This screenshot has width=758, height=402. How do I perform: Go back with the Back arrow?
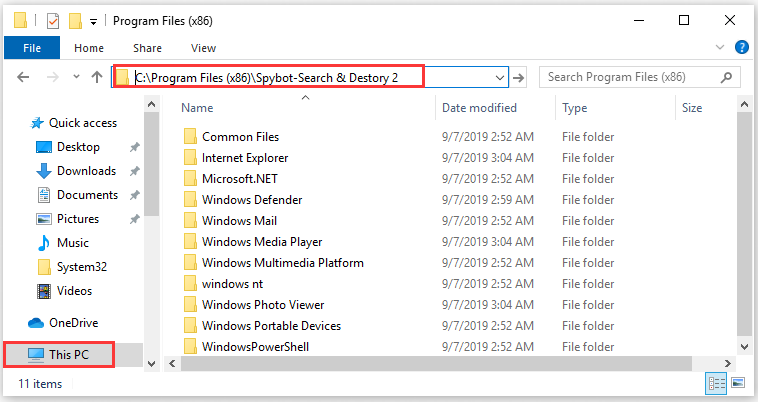tap(23, 77)
